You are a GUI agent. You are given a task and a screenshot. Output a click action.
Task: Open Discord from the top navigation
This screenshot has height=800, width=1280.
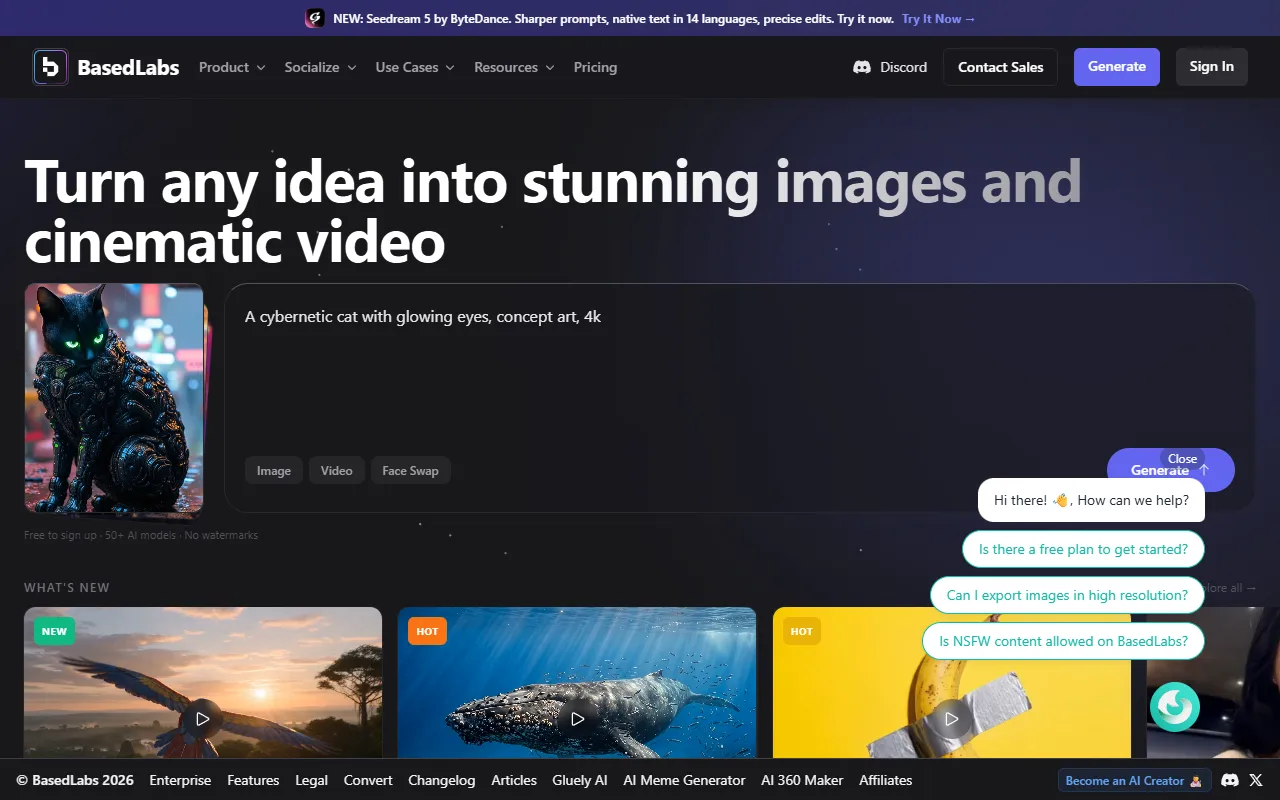tap(890, 67)
